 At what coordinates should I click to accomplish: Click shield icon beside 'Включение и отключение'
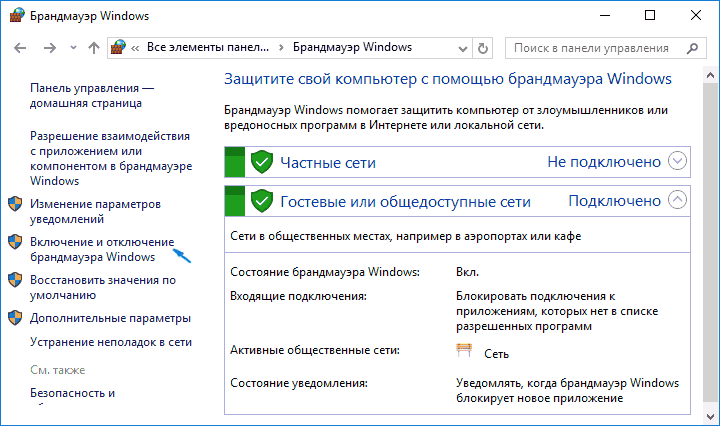pyautogui.click(x=15, y=242)
